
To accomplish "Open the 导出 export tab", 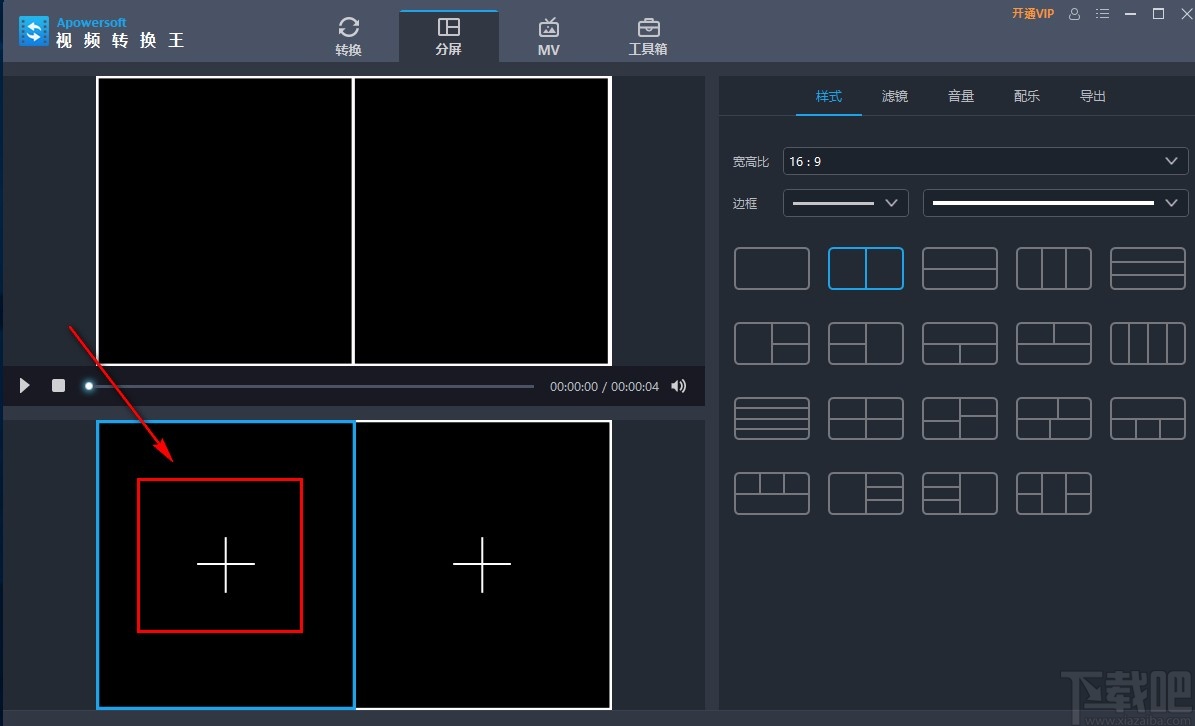I will point(1092,96).
